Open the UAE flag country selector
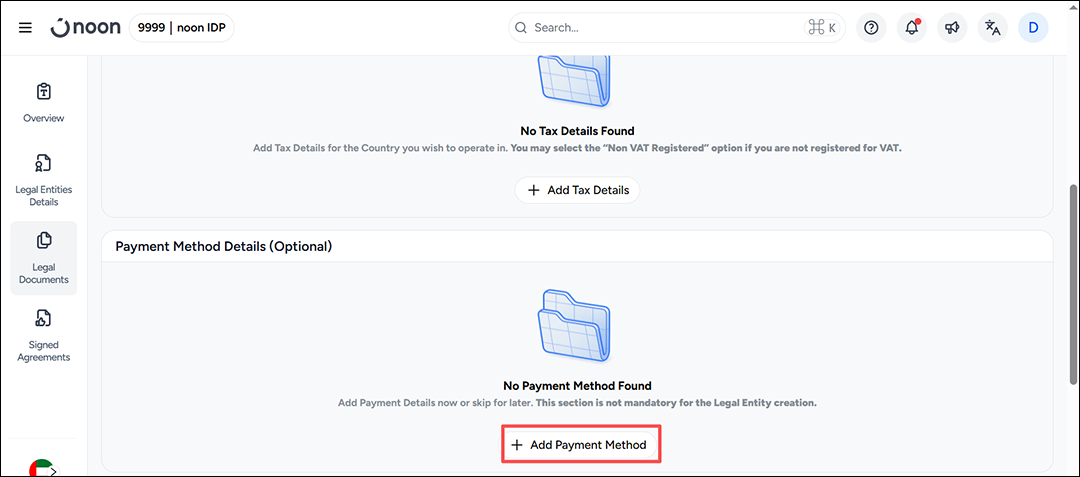This screenshot has width=1080, height=477. coord(42,468)
